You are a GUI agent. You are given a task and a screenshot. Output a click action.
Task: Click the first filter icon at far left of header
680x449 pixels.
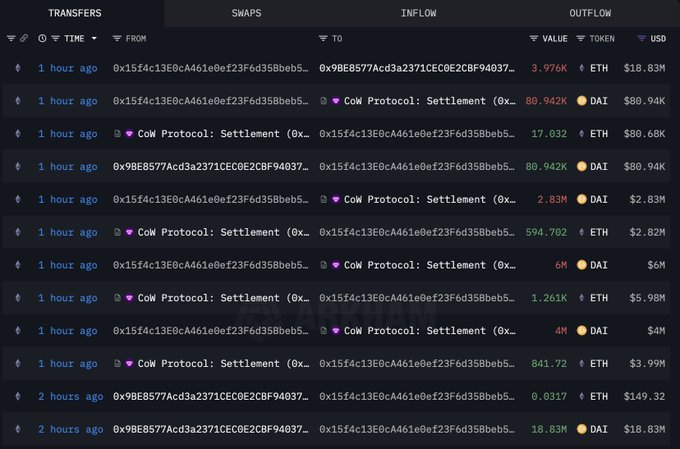[11, 38]
